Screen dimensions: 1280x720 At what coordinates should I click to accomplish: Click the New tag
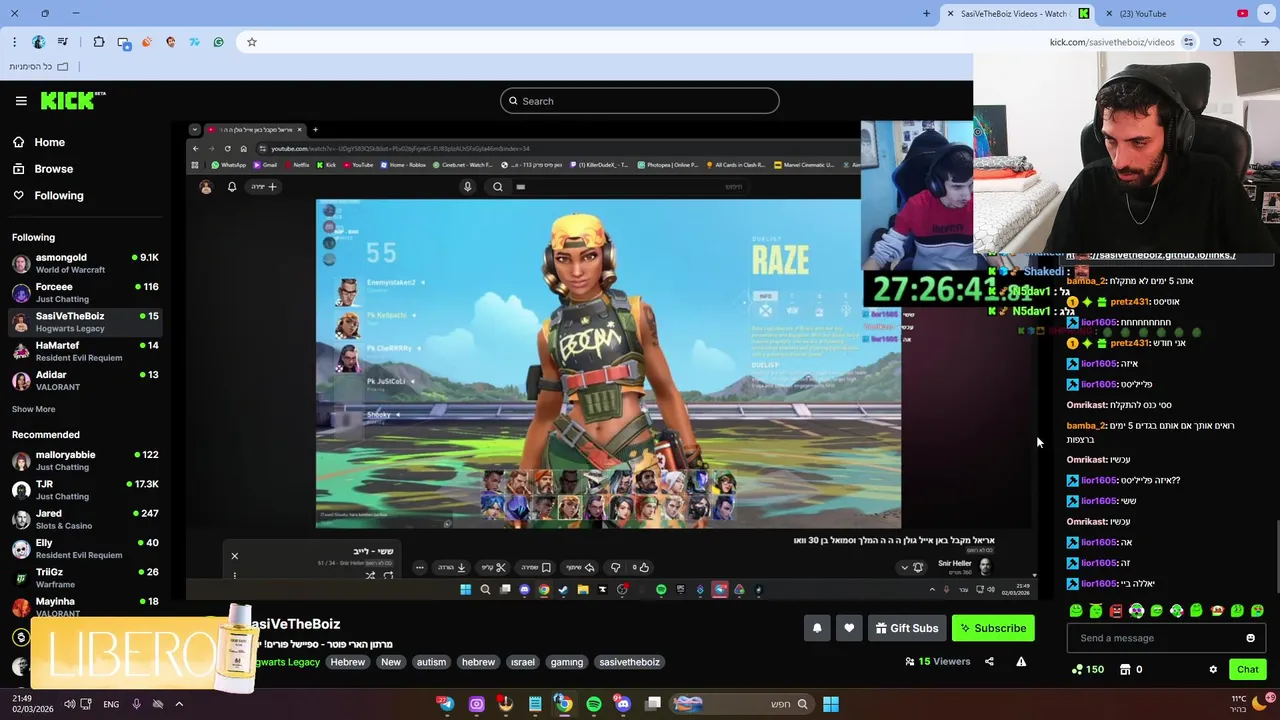coord(391,662)
